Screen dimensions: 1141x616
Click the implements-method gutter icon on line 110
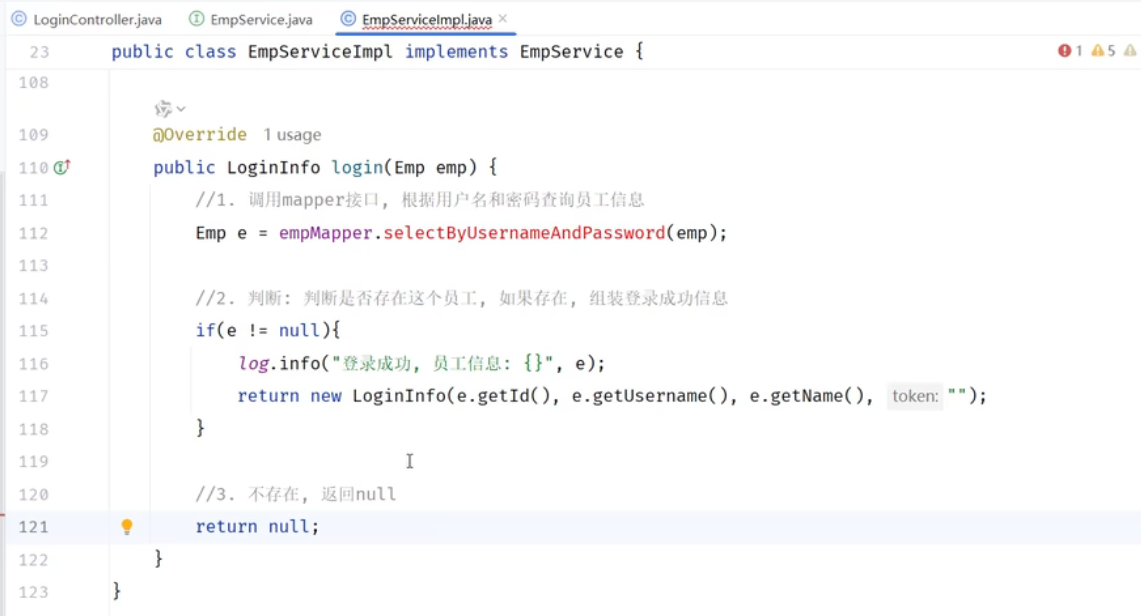pos(62,167)
